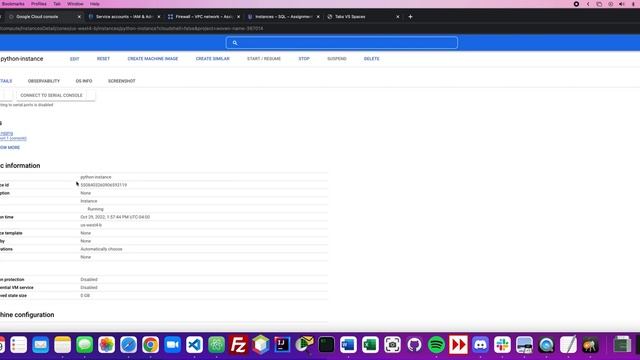The height and width of the screenshot is (360, 640).
Task: Click the STOP instance button
Action: (x=304, y=59)
